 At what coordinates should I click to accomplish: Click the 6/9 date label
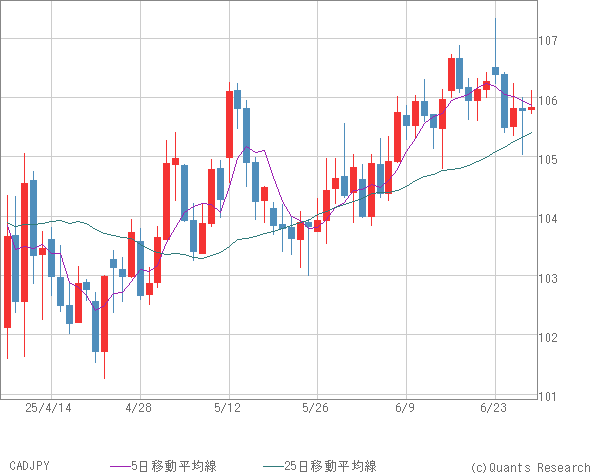point(405,408)
